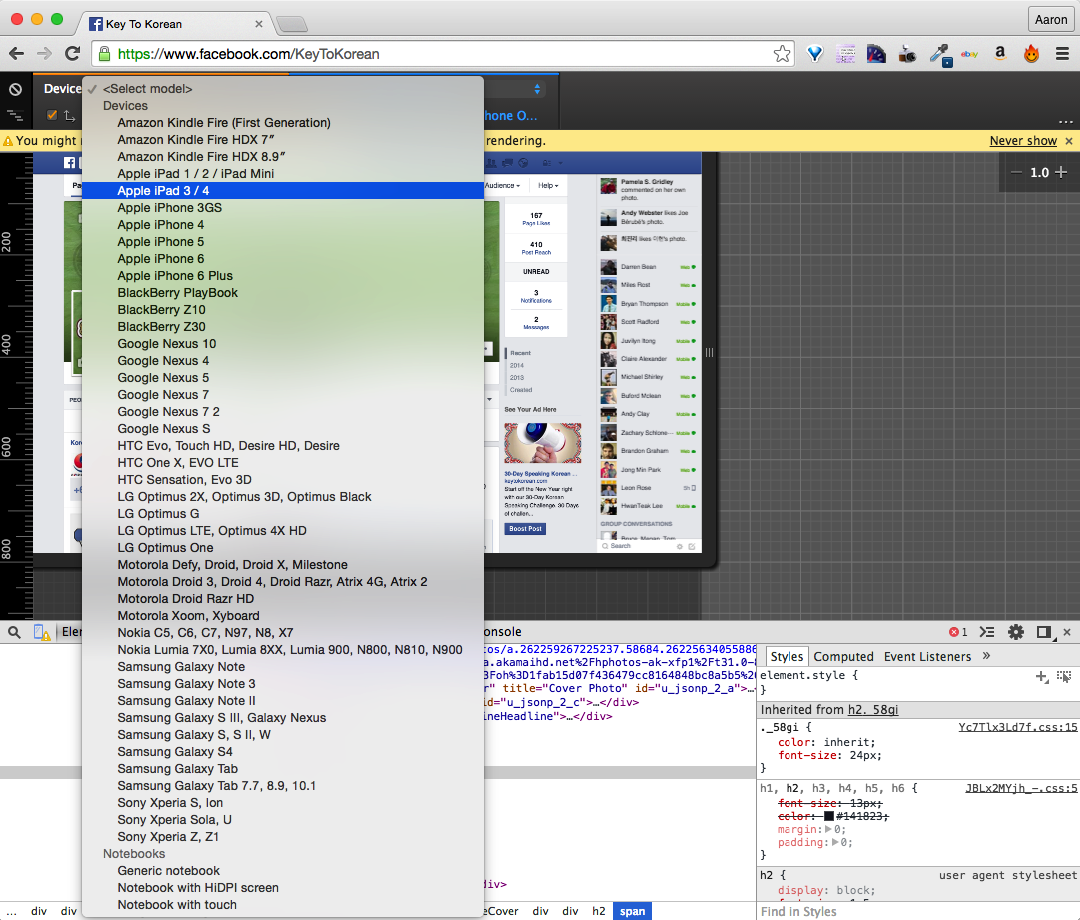The image size is (1080, 920).
Task: Toggle device mode phone icon
Action: 42,632
